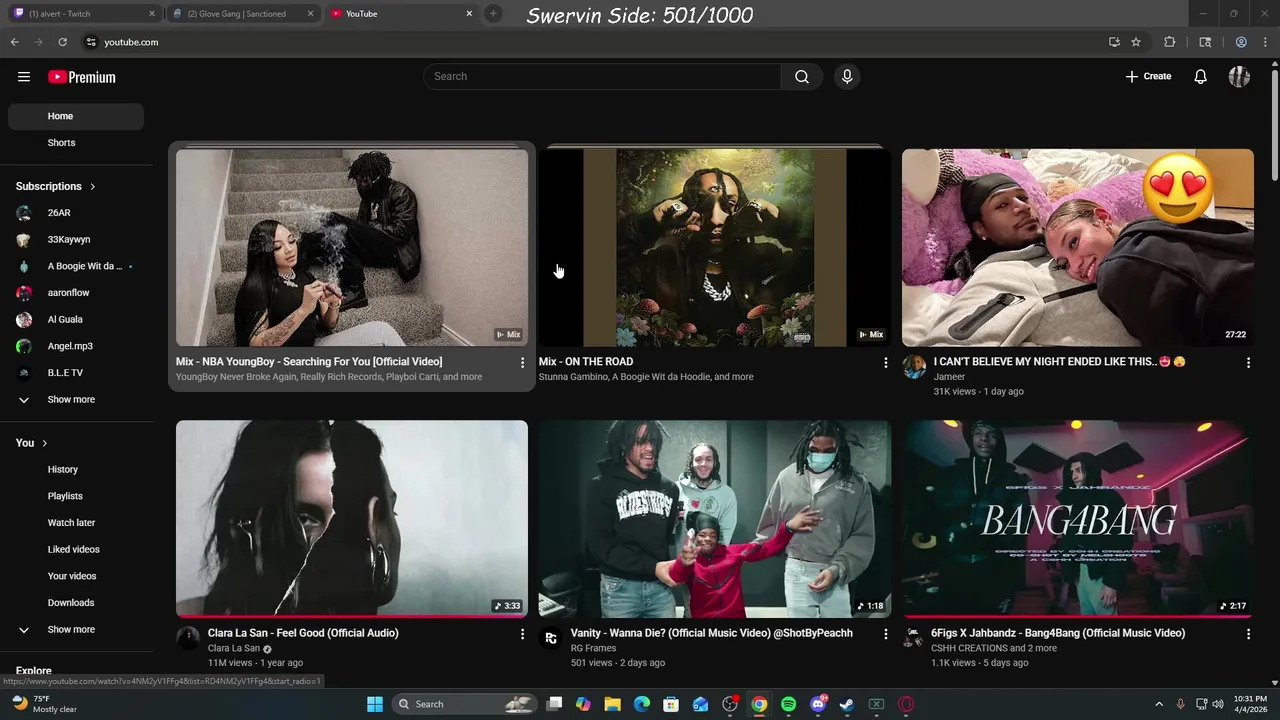Open the YouTube hamburger guide menu
1280x720 pixels.
click(x=24, y=77)
